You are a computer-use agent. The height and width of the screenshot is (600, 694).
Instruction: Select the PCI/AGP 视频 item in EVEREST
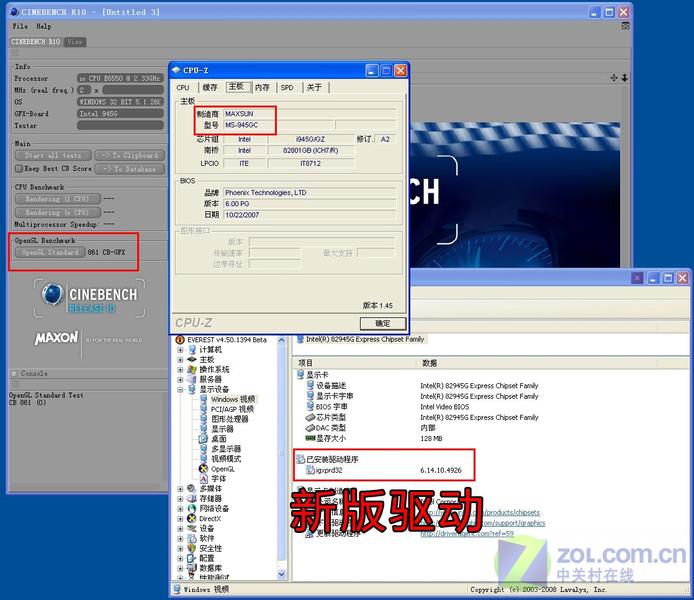pyautogui.click(x=232, y=409)
